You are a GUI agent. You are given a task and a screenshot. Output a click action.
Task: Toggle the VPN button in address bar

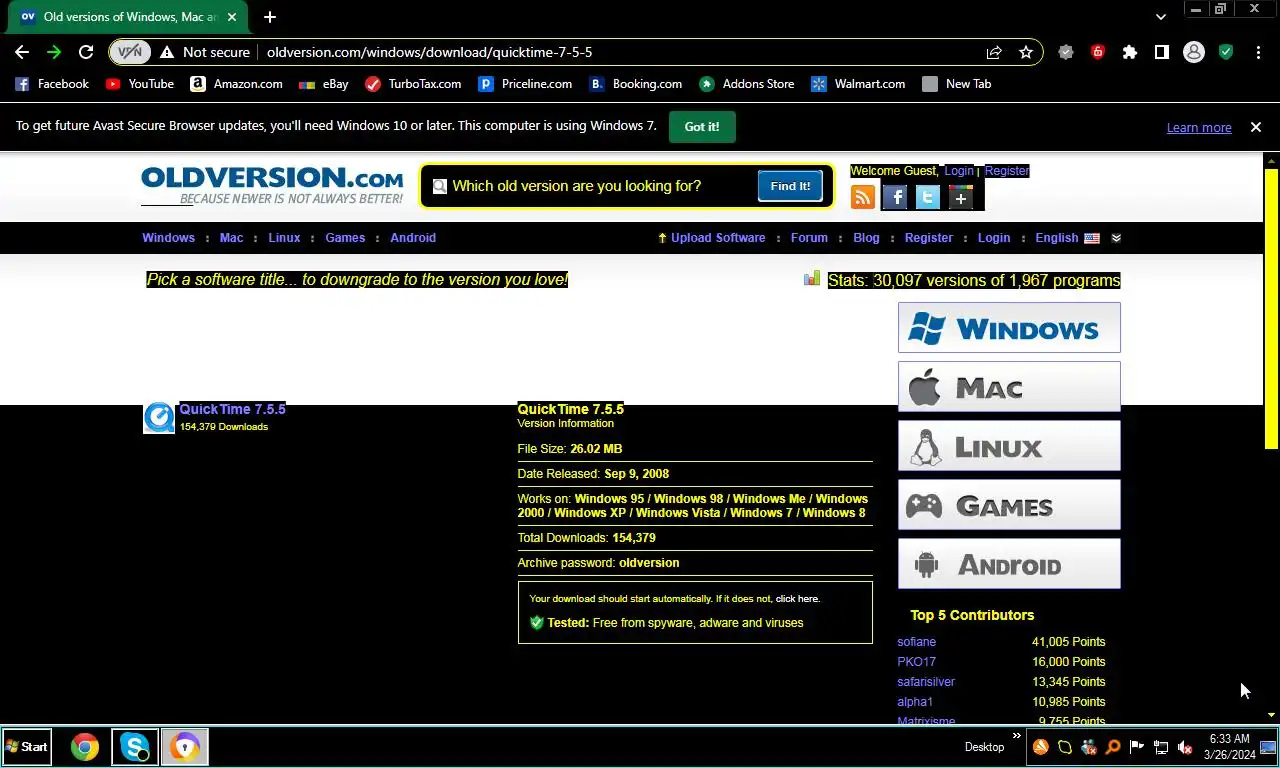click(x=130, y=52)
